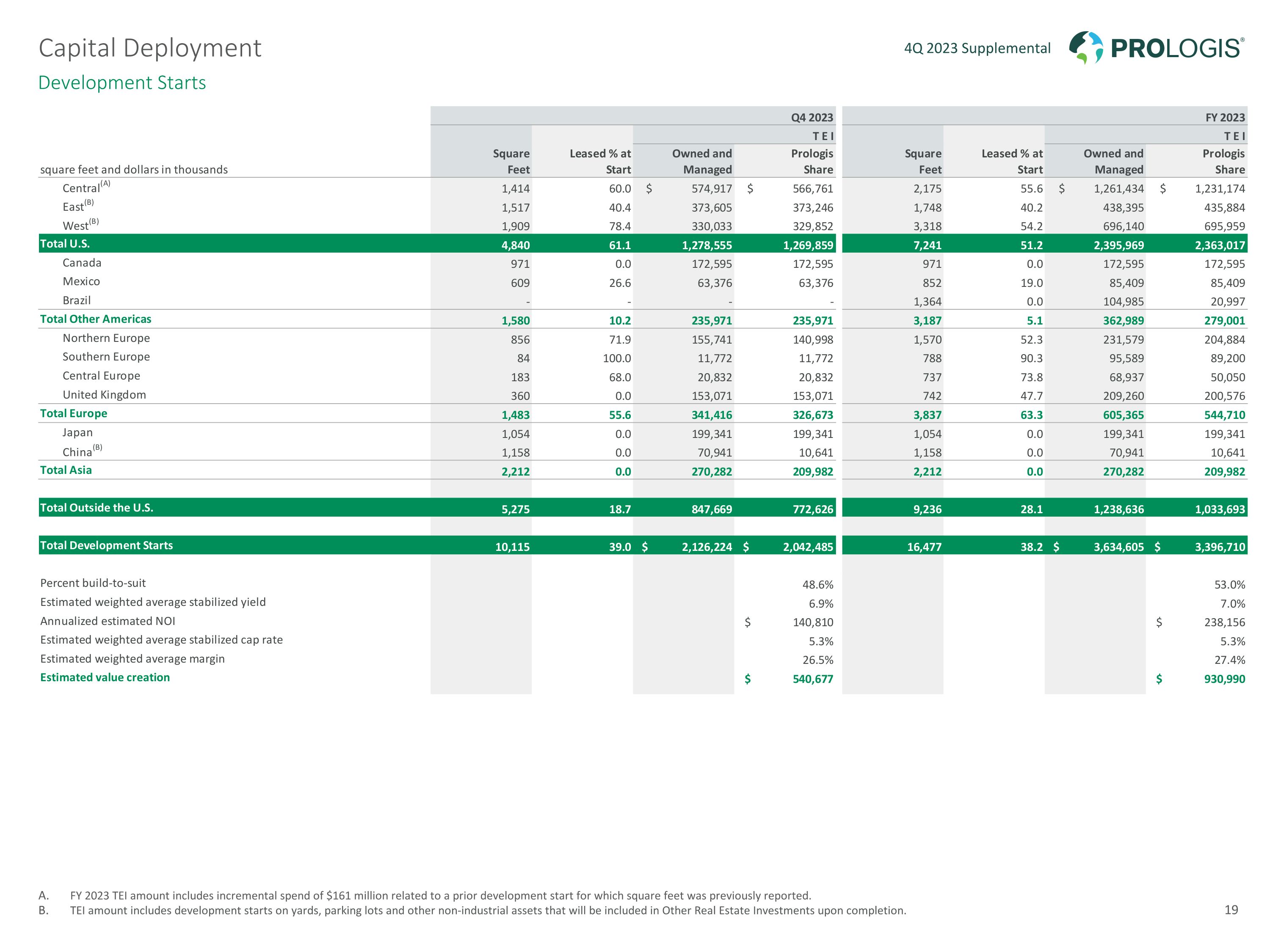Screen dimensions: 1270x952
Task: Click the Total U.S. green row label
Action: tap(65, 244)
